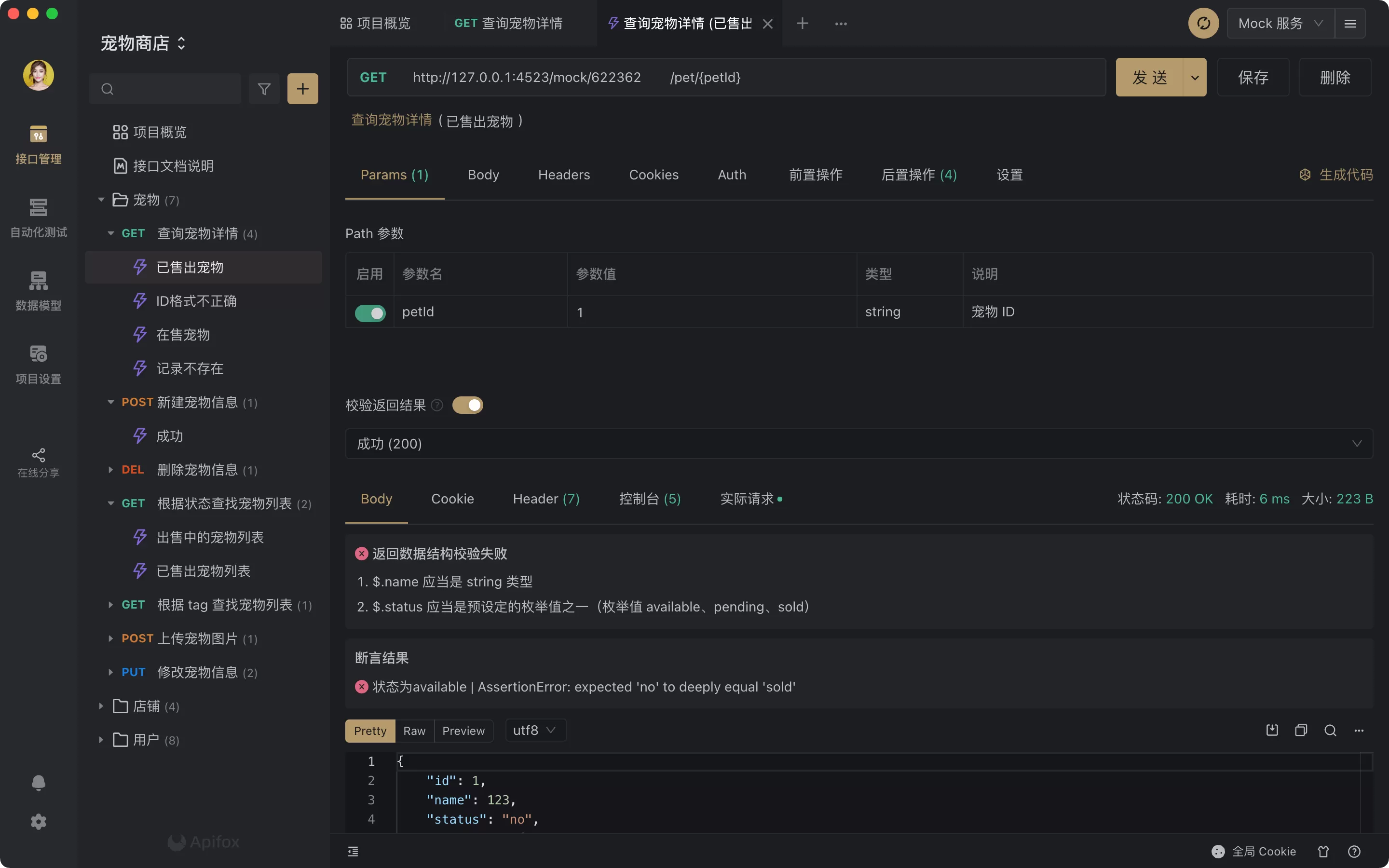This screenshot has height=868, width=1389.
Task: Open the utf8 encoding dropdown
Action: pos(534,730)
